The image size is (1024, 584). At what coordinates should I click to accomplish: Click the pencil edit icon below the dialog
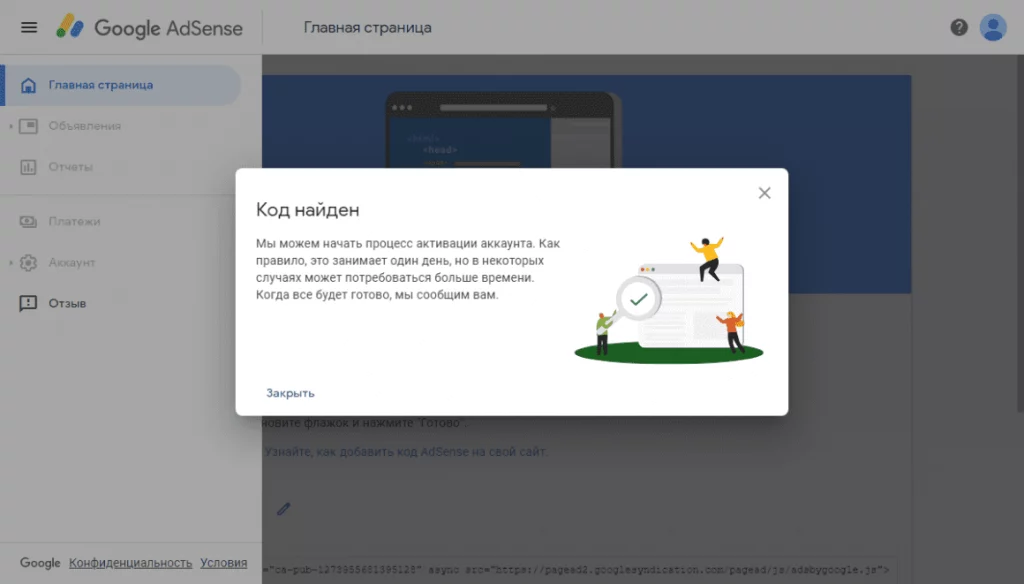[284, 509]
